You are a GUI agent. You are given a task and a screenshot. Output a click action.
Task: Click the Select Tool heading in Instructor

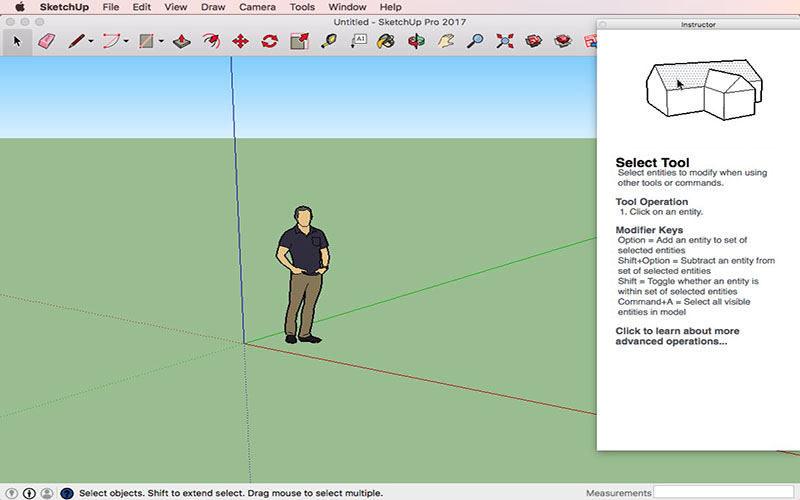pos(652,163)
